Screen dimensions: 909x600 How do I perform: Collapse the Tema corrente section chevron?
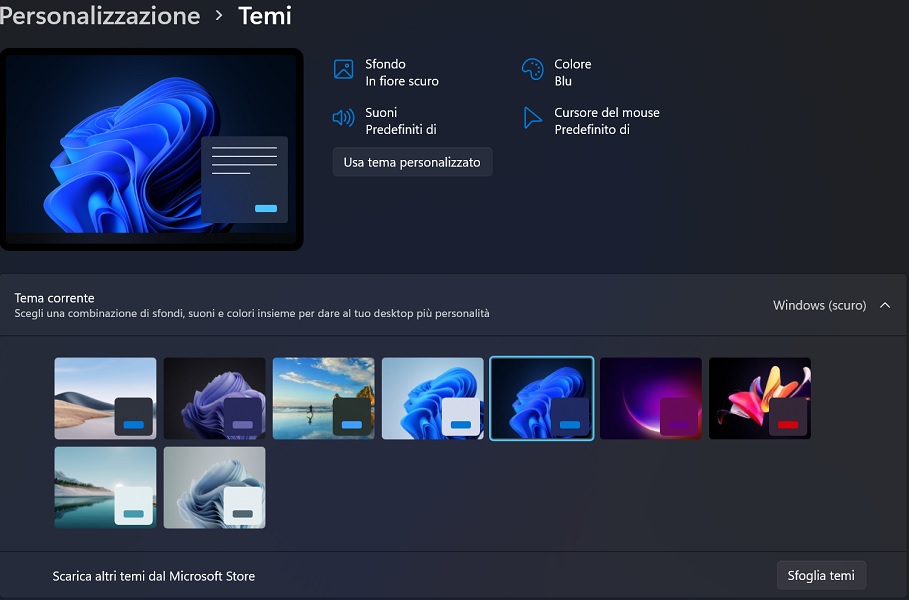[x=885, y=305]
